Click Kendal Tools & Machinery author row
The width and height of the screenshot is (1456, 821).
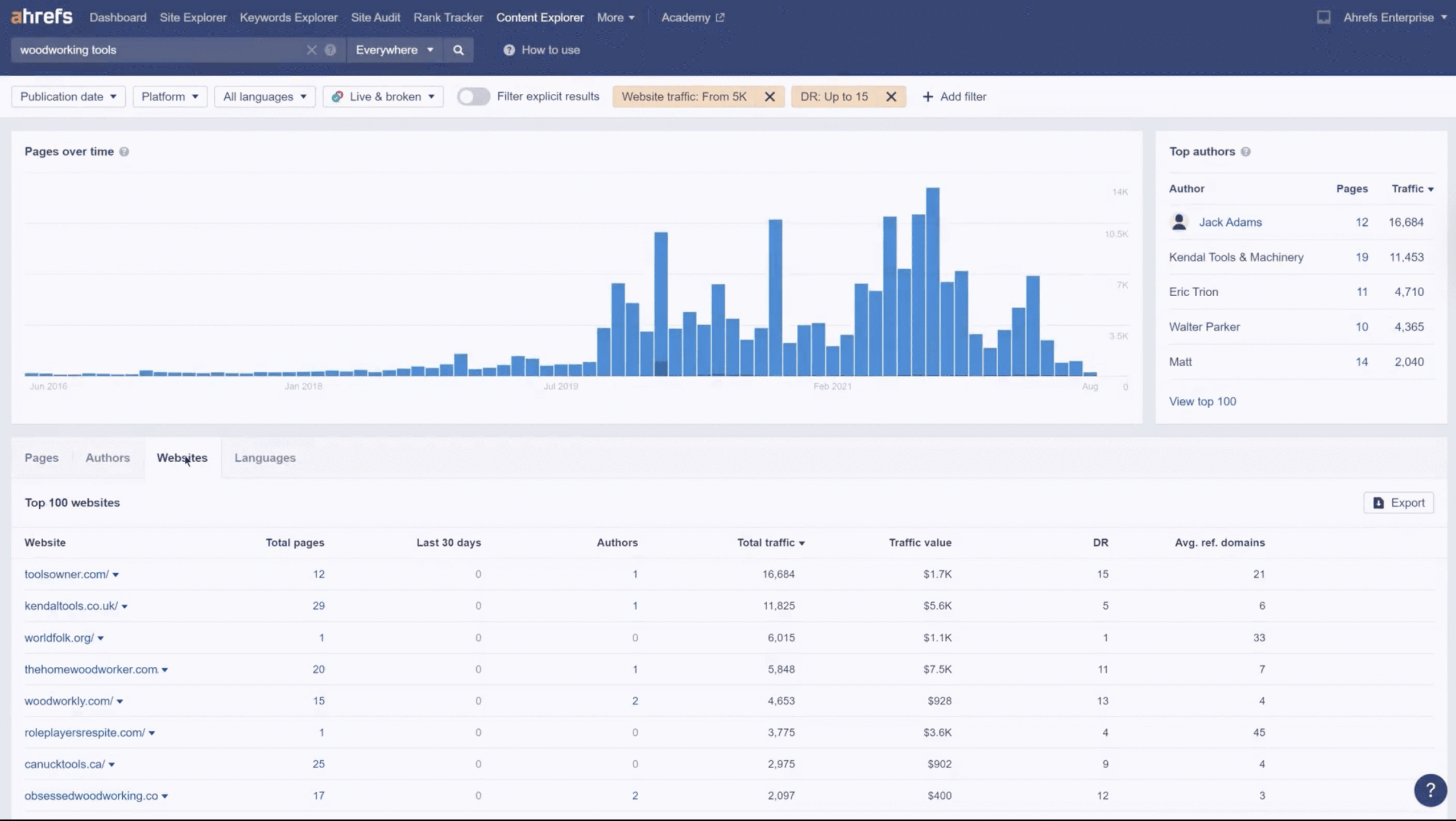pyautogui.click(x=1301, y=257)
